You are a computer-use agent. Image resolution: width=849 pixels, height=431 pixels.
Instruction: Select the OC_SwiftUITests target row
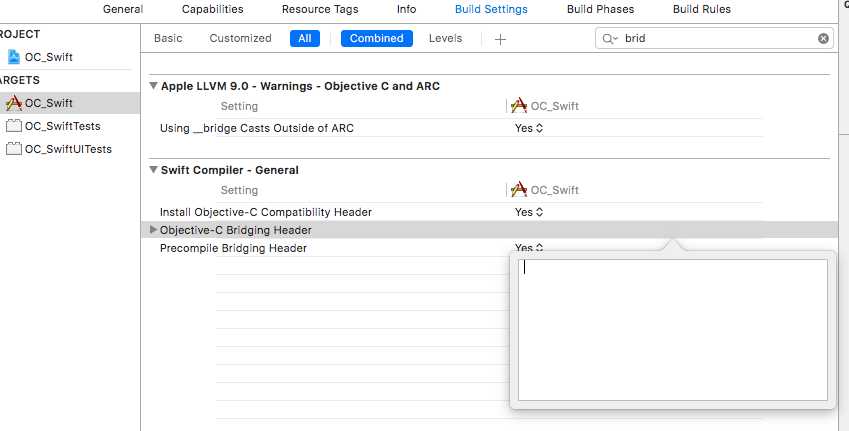click(x=70, y=149)
